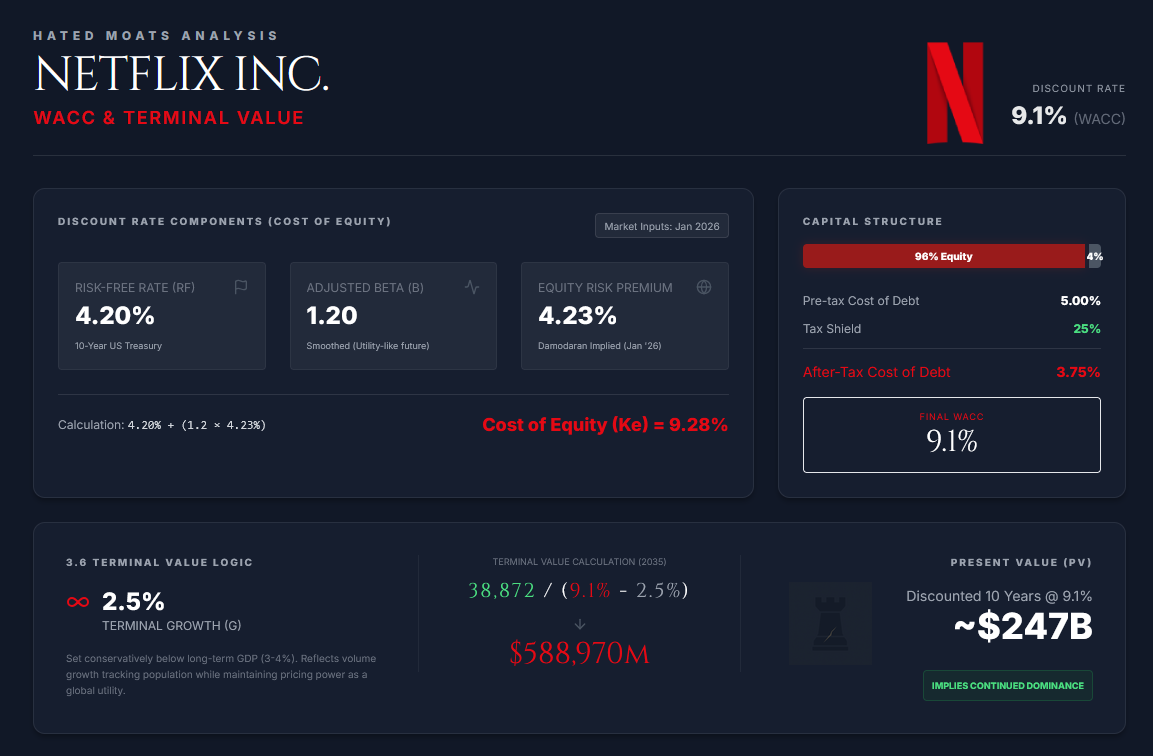Click the Present Value (PV) heading
Screen dimensions: 1153x756
point(1021,563)
